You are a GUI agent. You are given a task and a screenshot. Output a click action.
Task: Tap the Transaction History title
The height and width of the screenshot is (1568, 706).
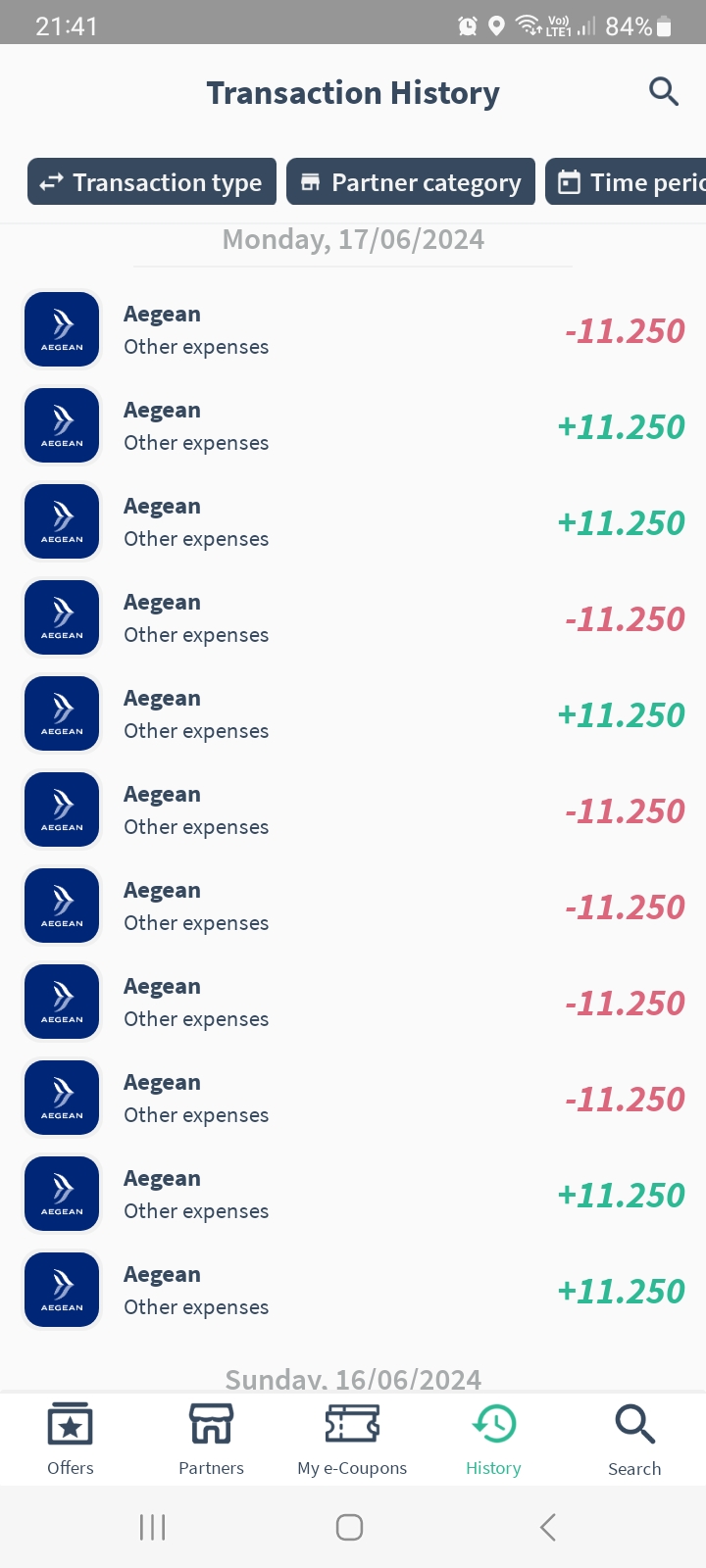tap(353, 93)
